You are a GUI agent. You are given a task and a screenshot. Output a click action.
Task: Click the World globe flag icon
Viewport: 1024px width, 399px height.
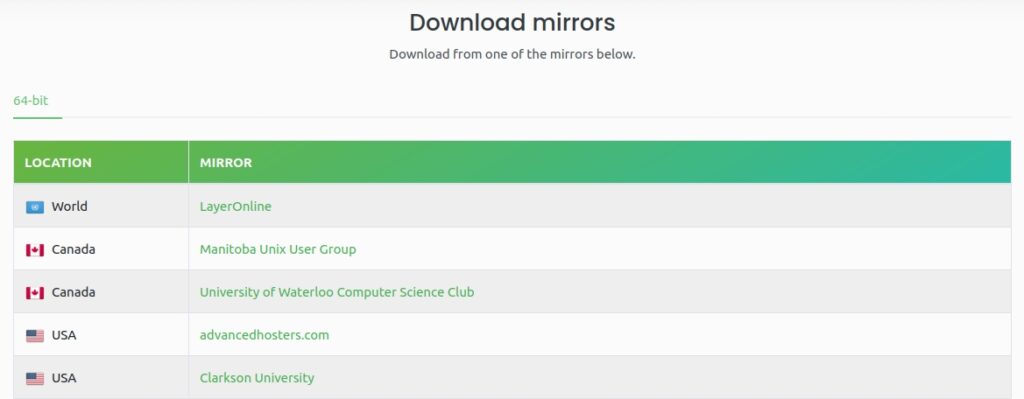click(x=35, y=207)
